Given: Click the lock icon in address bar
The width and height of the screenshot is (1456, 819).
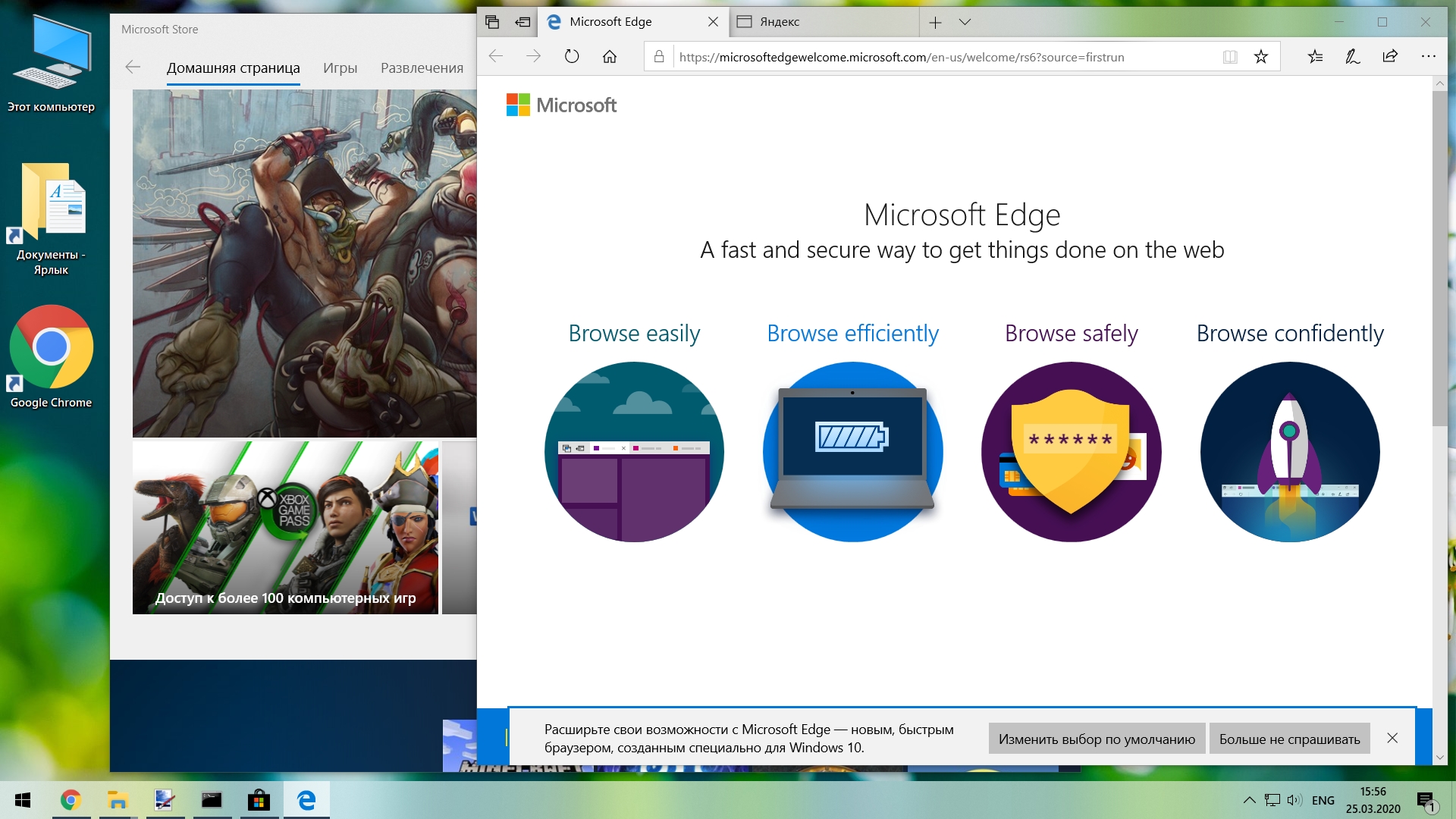Looking at the screenshot, I should 659,57.
